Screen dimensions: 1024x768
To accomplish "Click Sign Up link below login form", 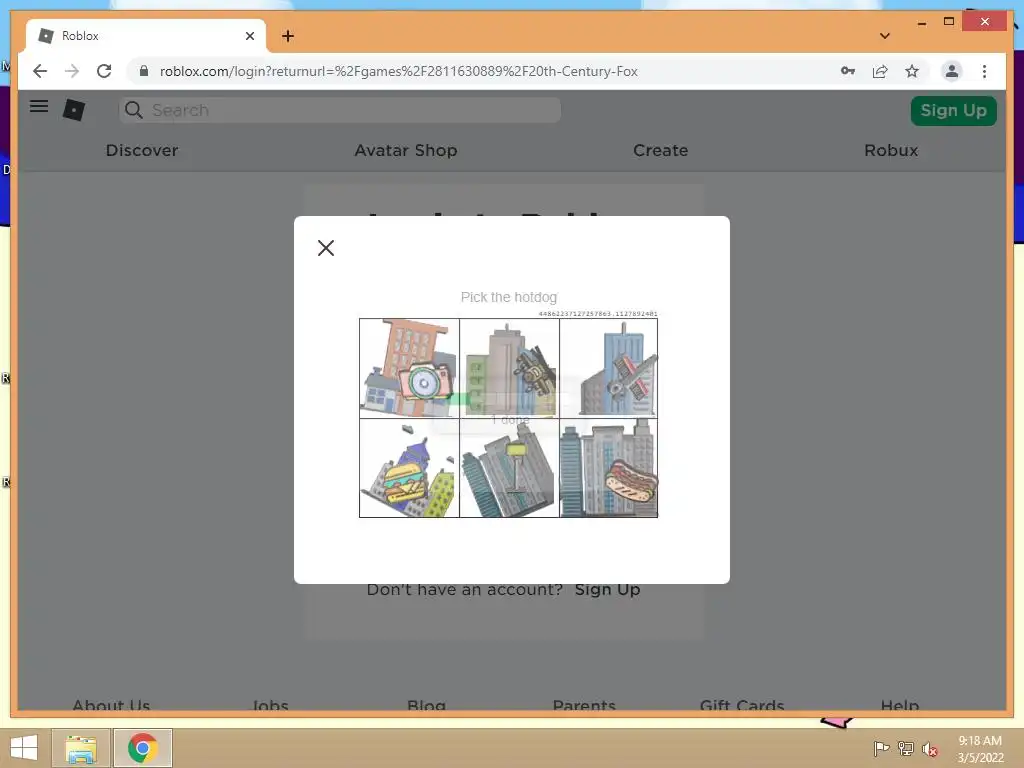I will [607, 590].
